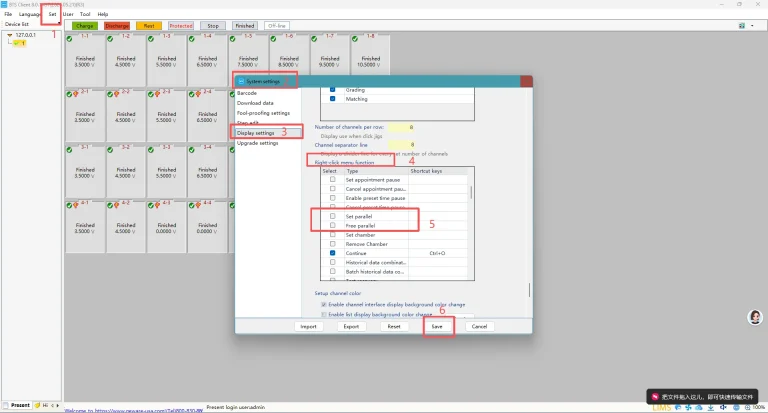Collapse the 127.0.0.1 device tree node
The height and width of the screenshot is (413, 768).
[x=9, y=35]
